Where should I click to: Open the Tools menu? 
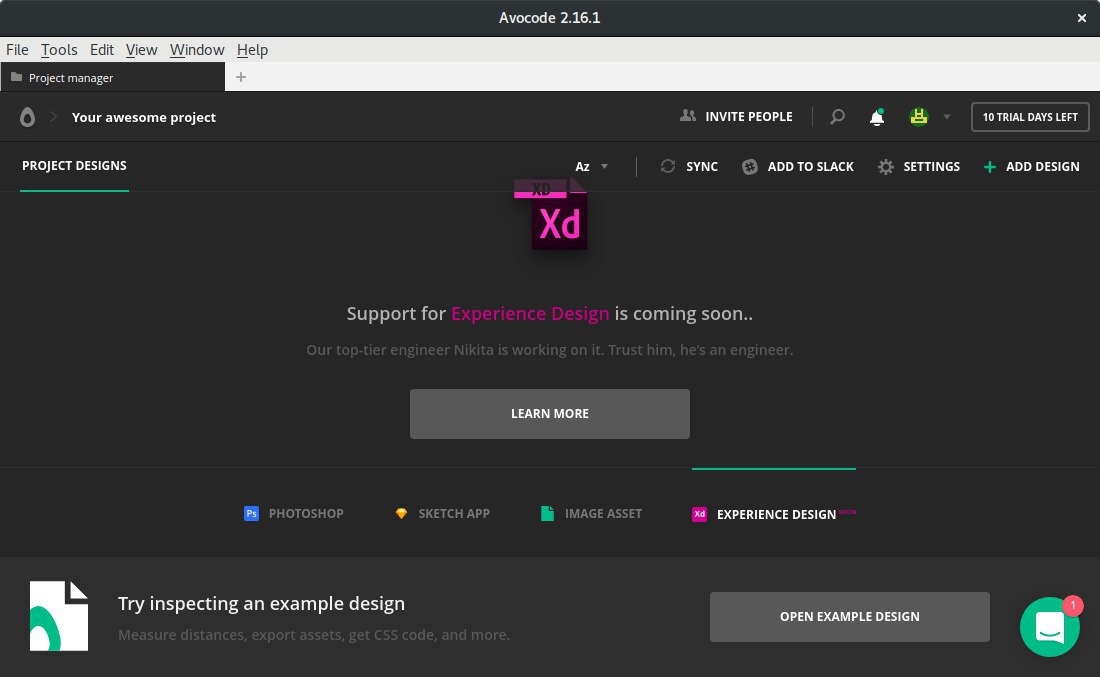59,50
